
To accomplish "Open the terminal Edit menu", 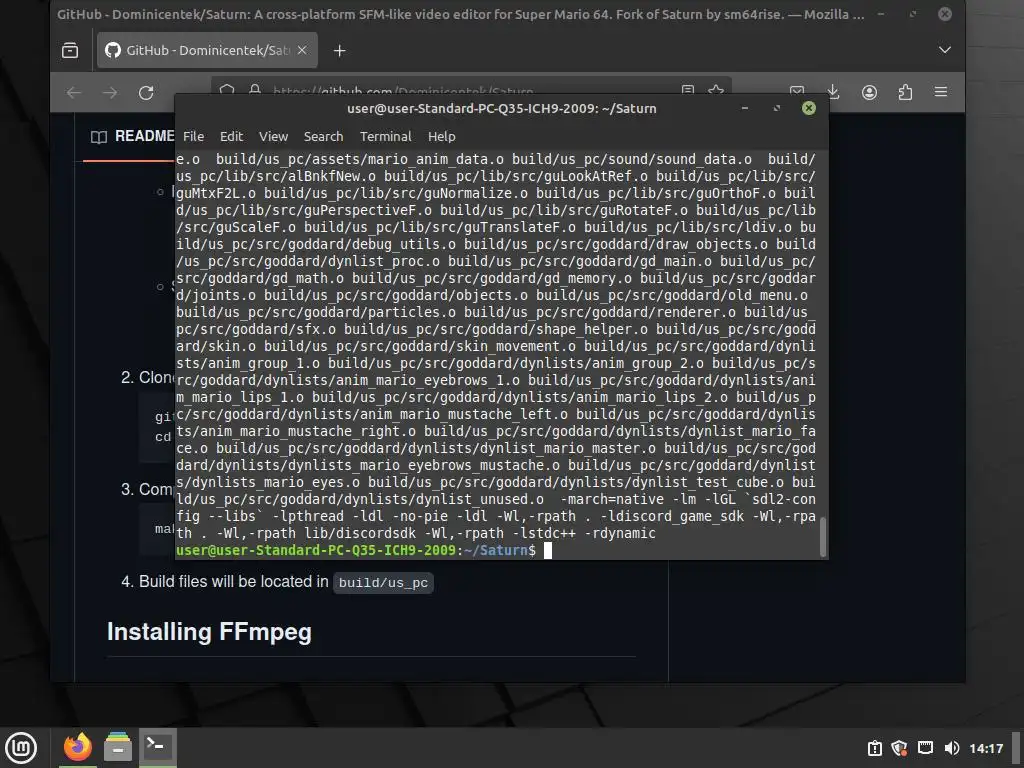I will 231,136.
